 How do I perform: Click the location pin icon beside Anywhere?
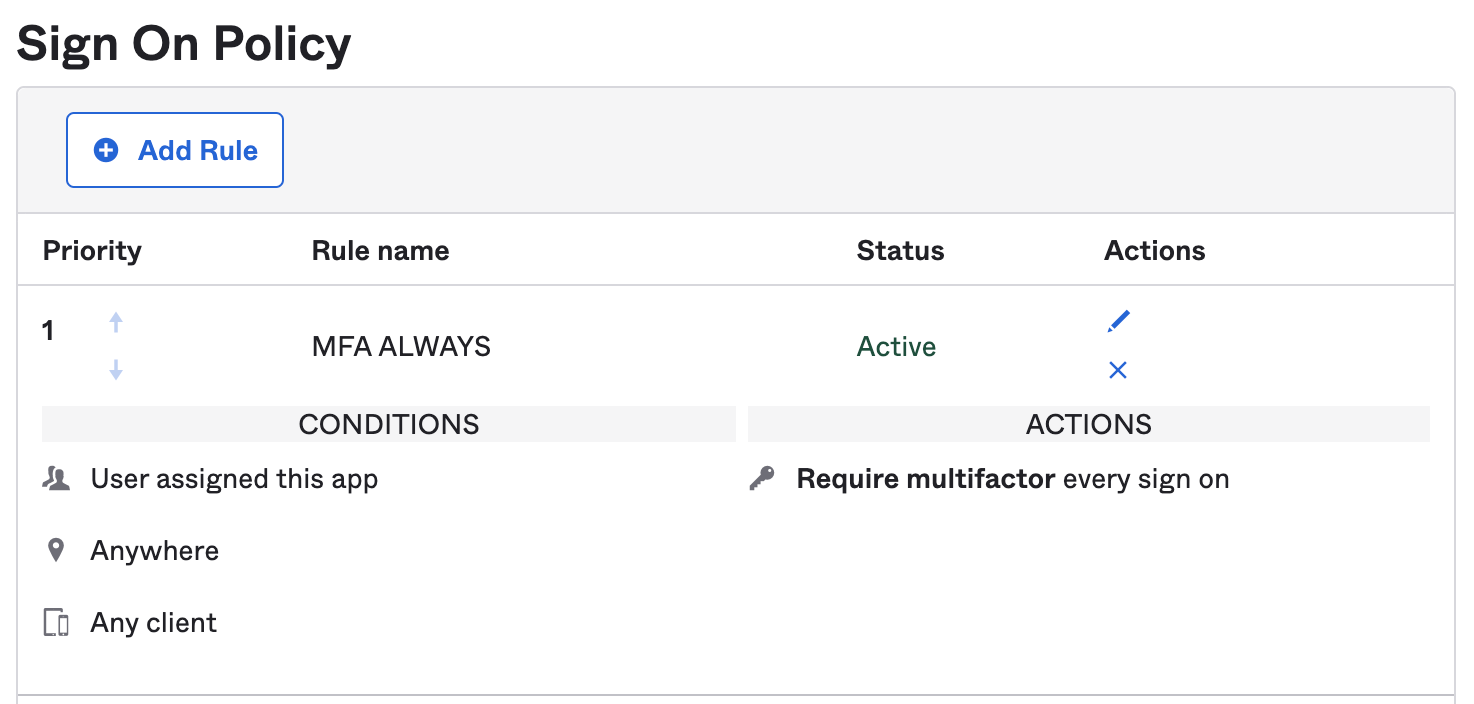(x=56, y=549)
